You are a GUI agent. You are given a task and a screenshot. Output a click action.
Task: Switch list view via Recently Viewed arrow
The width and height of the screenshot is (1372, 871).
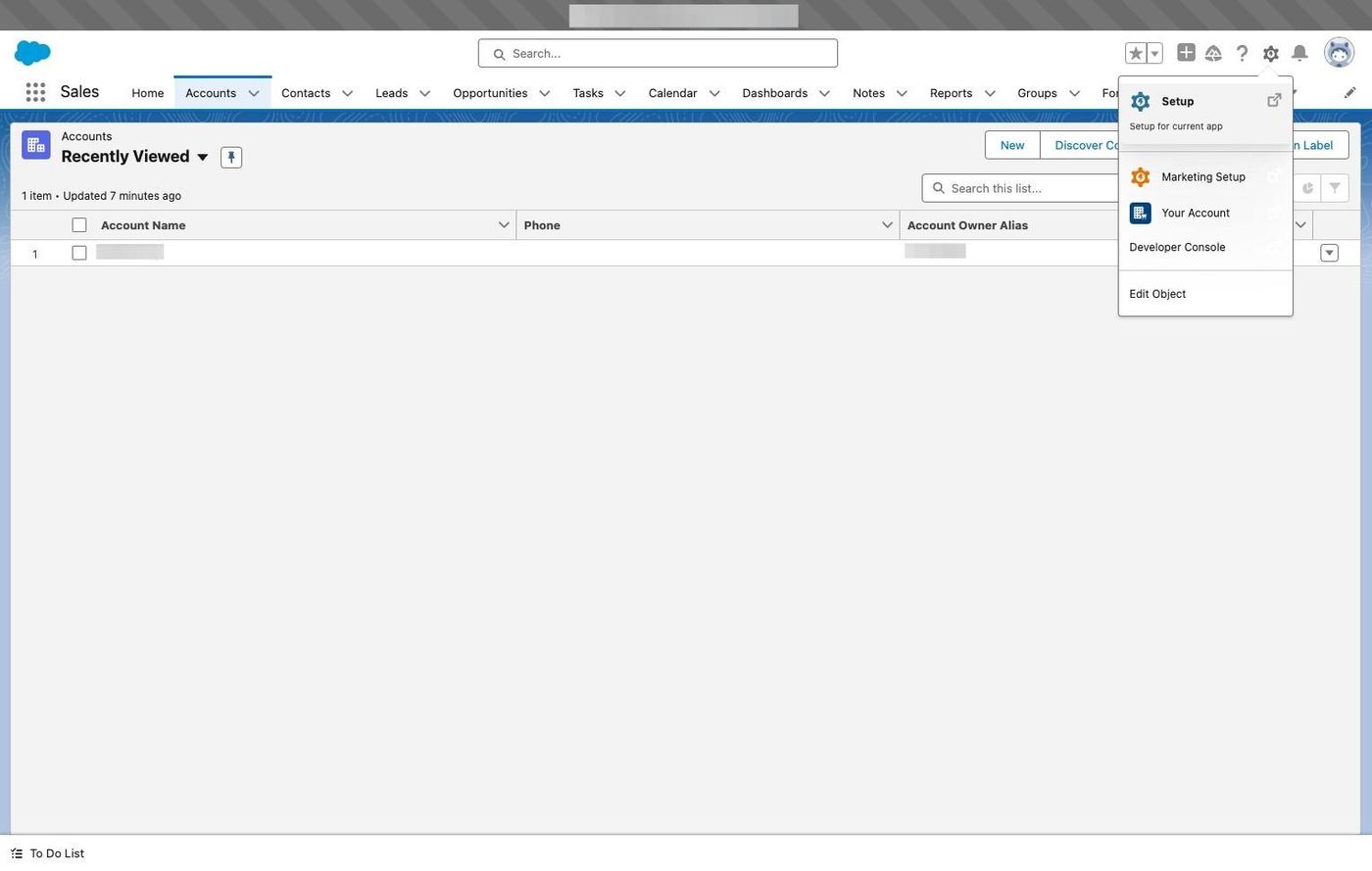tap(203, 157)
